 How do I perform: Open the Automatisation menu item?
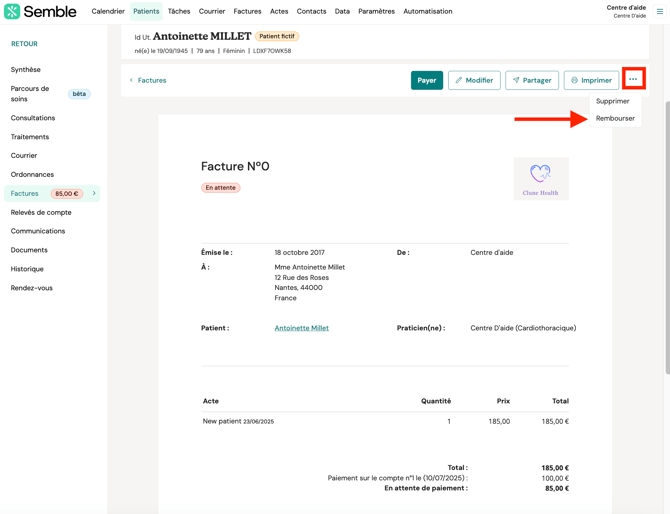pos(427,12)
